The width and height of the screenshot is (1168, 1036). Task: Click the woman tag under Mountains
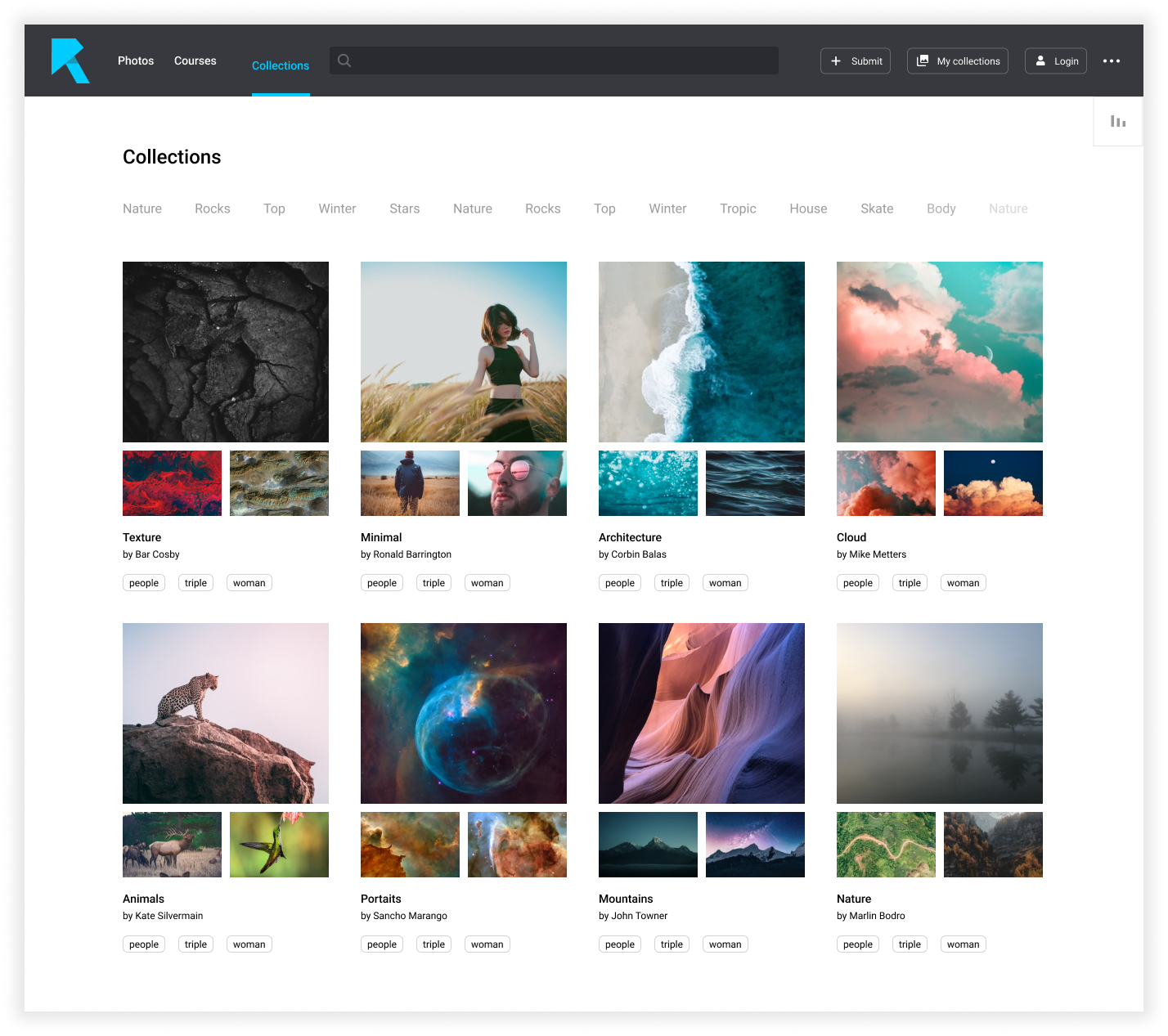(x=725, y=944)
